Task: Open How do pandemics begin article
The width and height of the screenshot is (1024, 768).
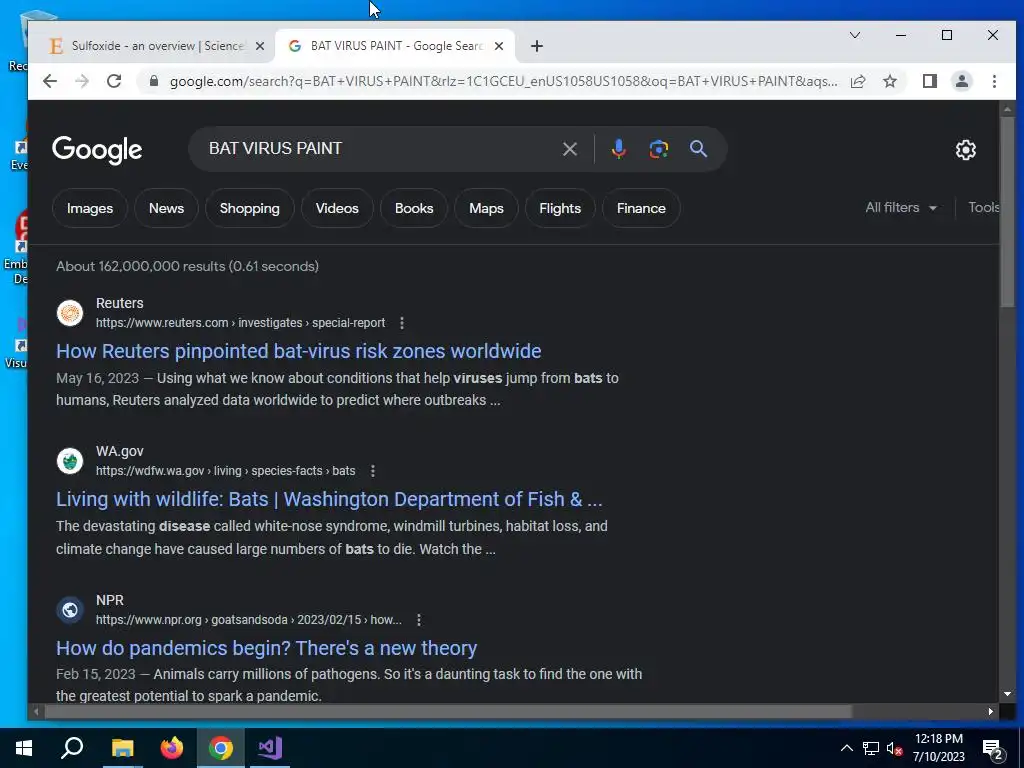Action: pyautogui.click(x=266, y=648)
